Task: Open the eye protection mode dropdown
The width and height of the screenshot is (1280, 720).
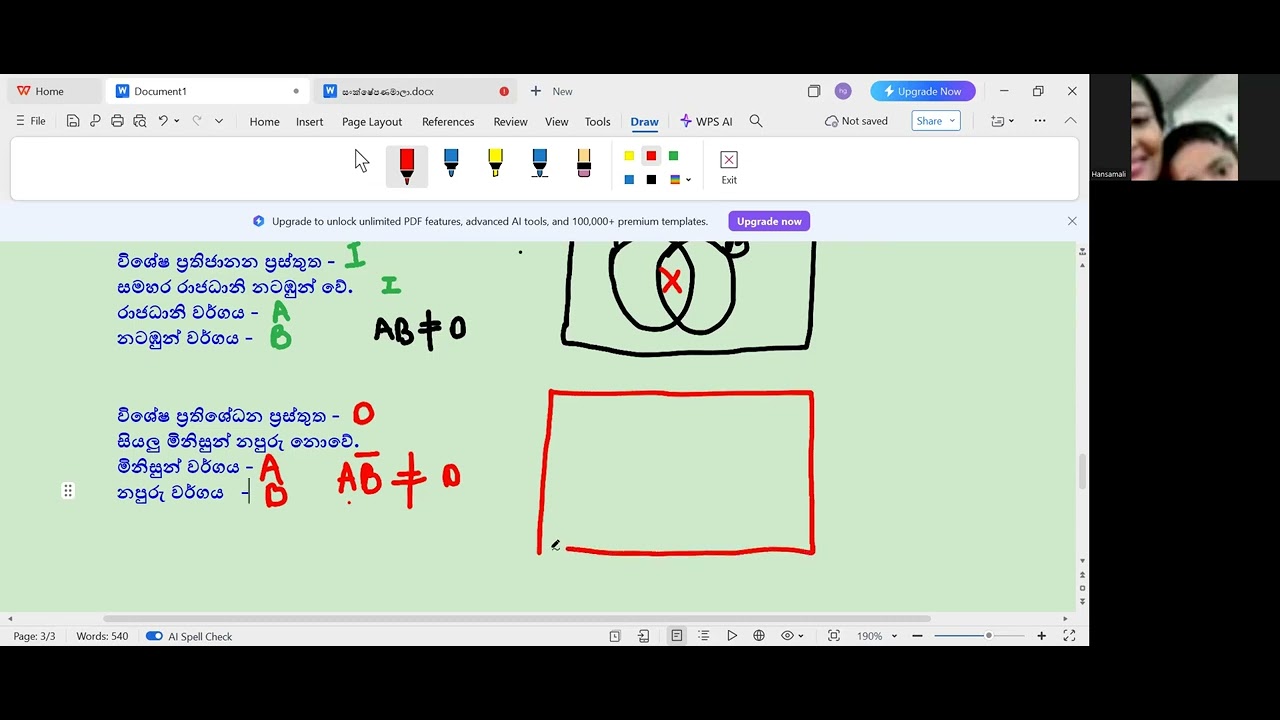Action: click(793, 636)
